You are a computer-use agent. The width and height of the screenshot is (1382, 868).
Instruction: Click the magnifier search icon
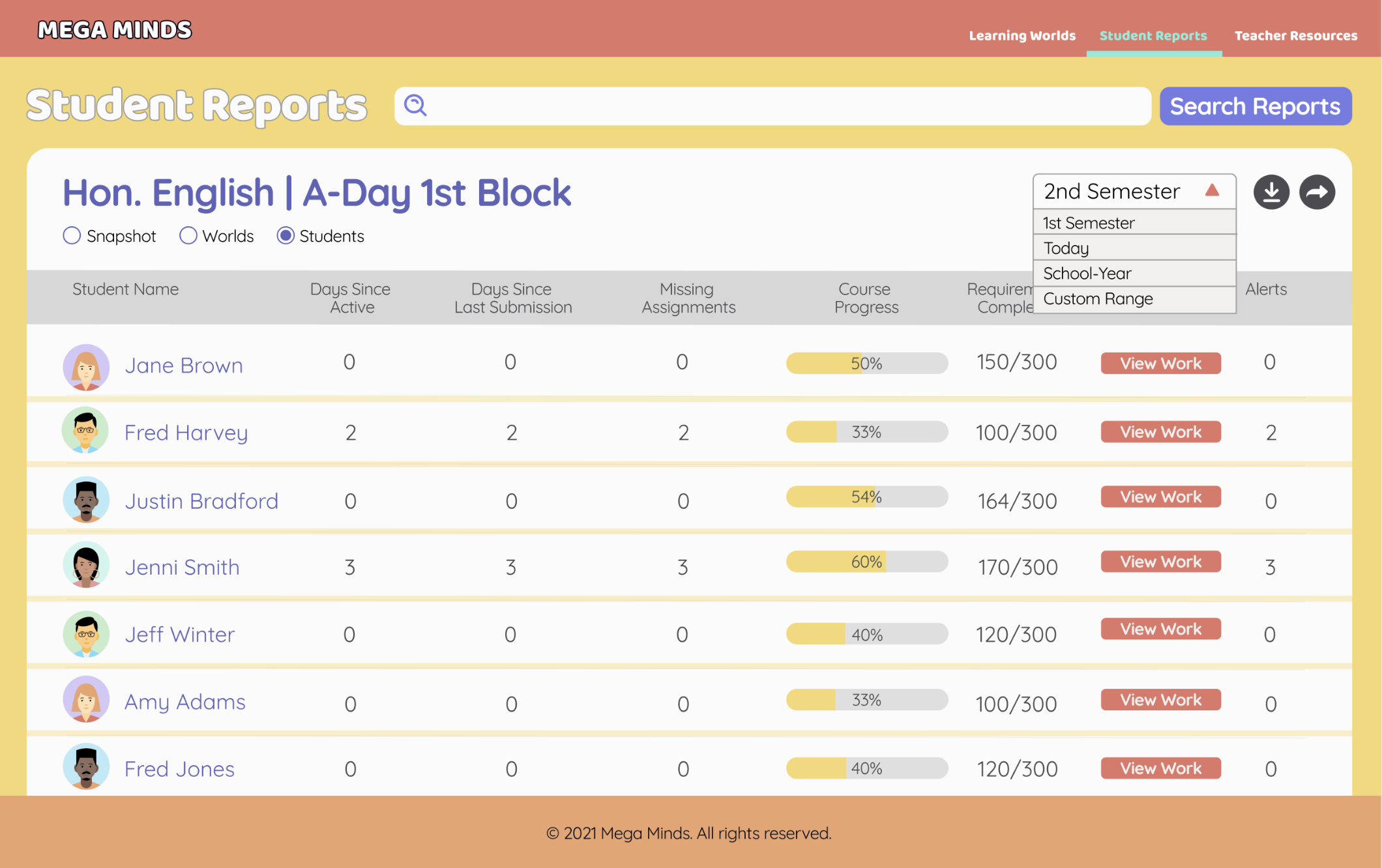(415, 105)
